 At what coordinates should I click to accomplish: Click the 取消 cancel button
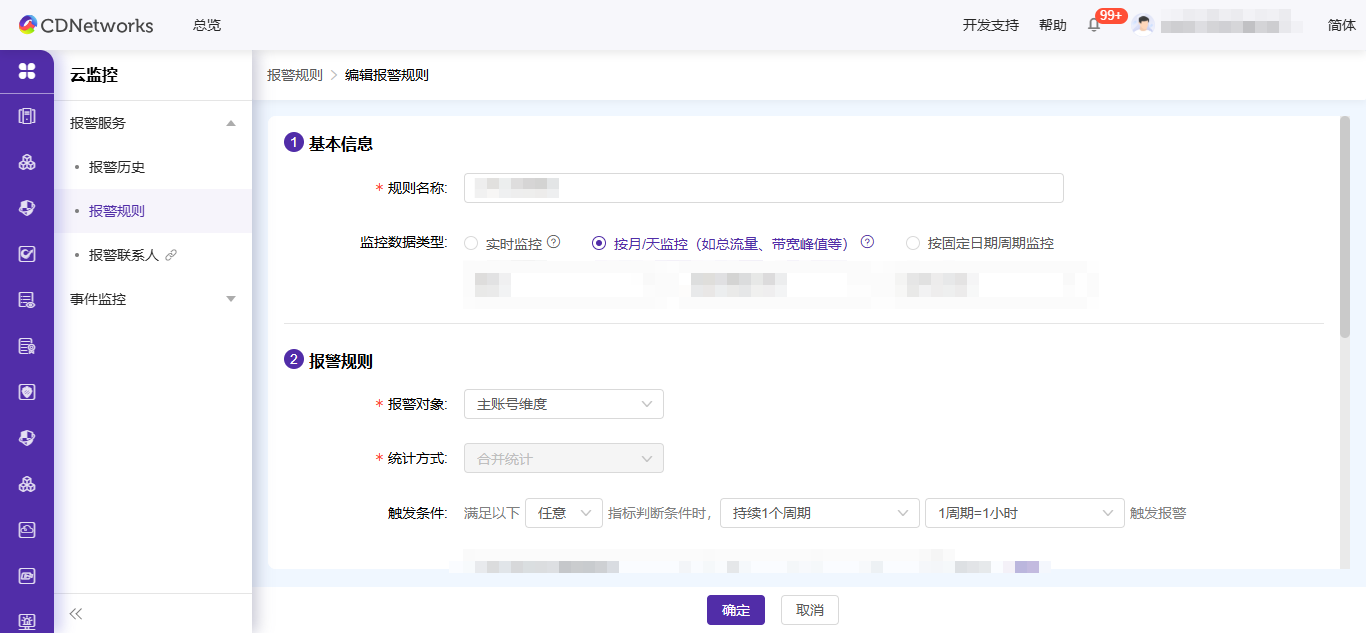click(x=810, y=609)
